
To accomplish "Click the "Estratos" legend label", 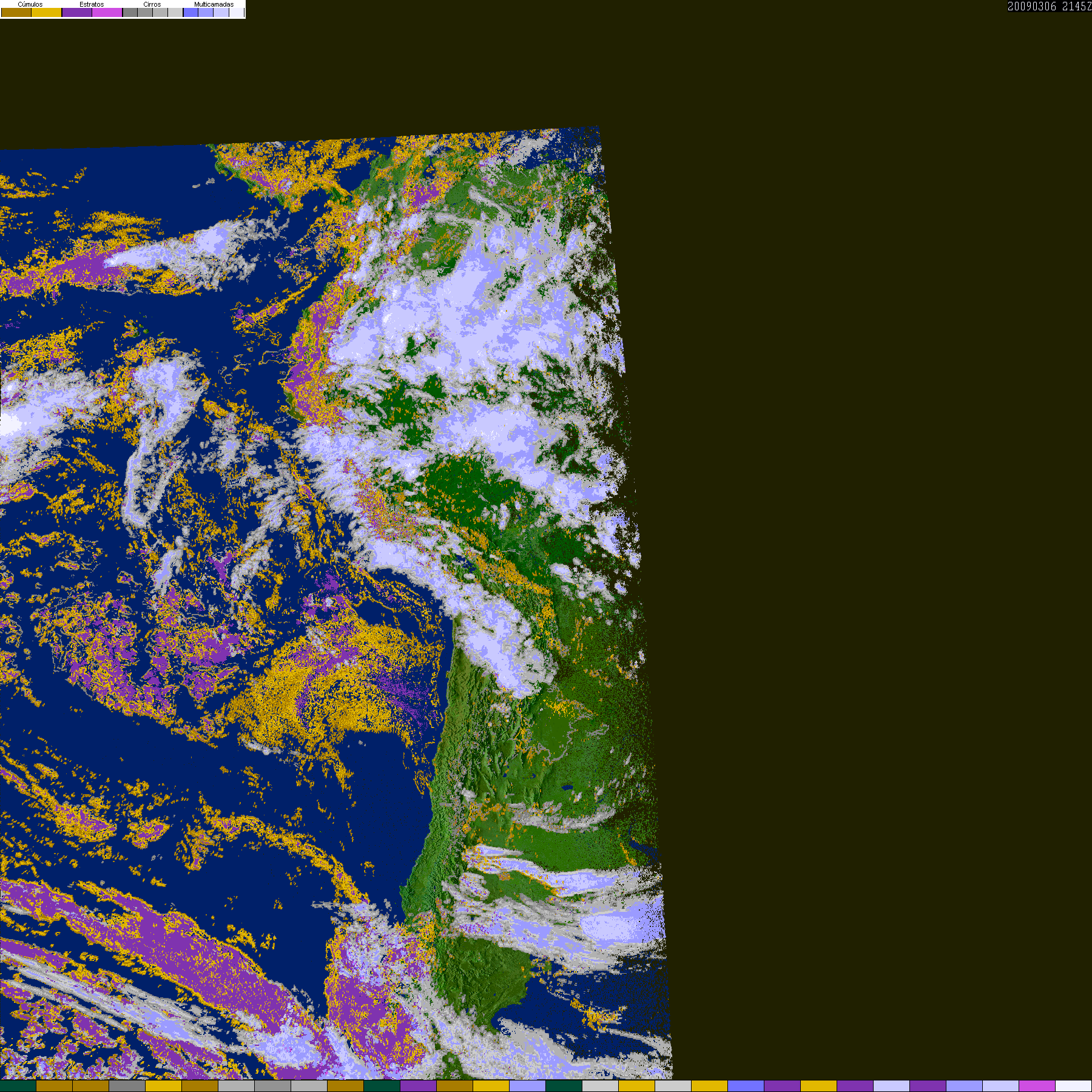I will 92,4.
